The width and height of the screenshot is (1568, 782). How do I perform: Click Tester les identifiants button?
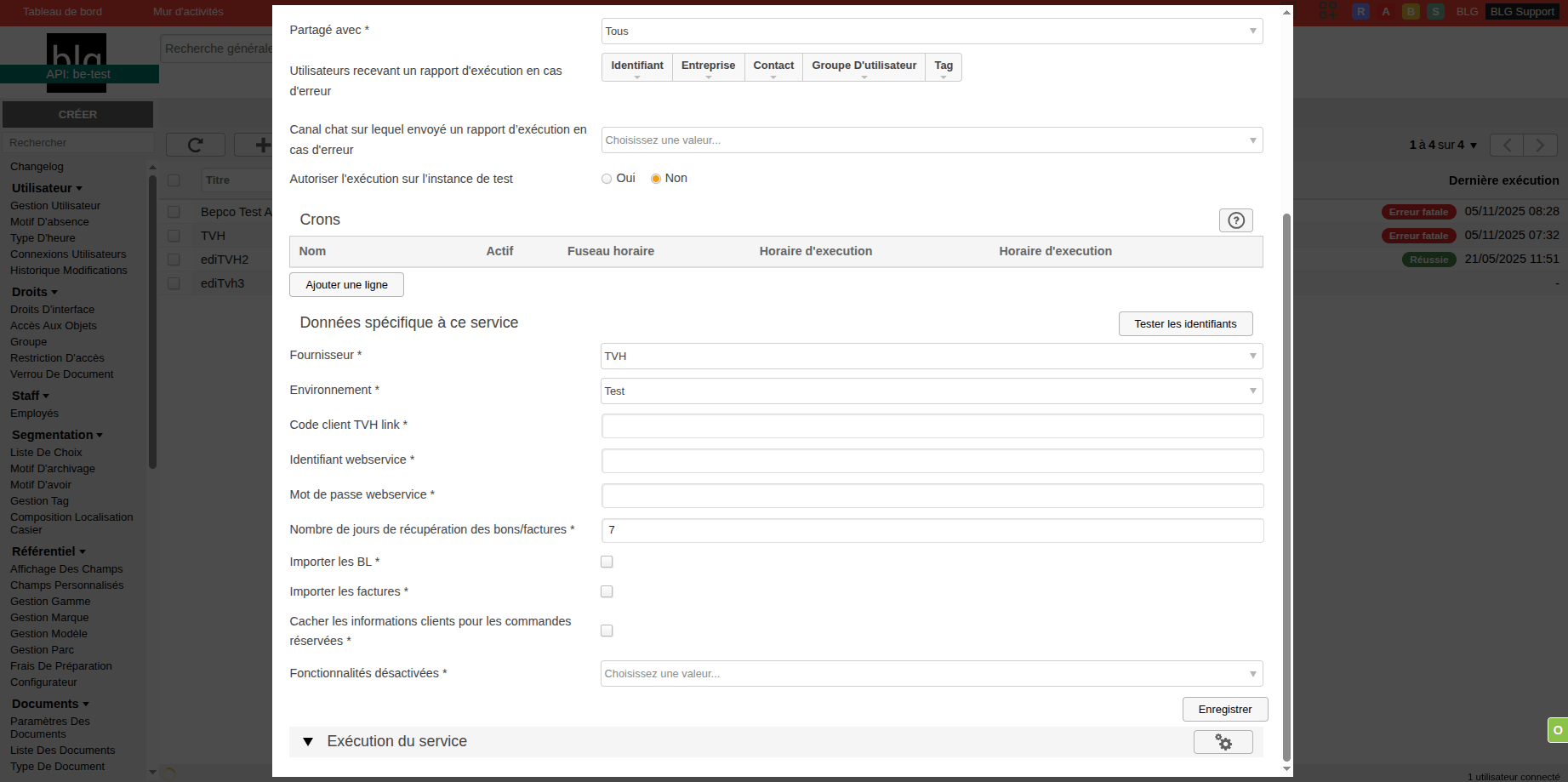(x=1184, y=324)
